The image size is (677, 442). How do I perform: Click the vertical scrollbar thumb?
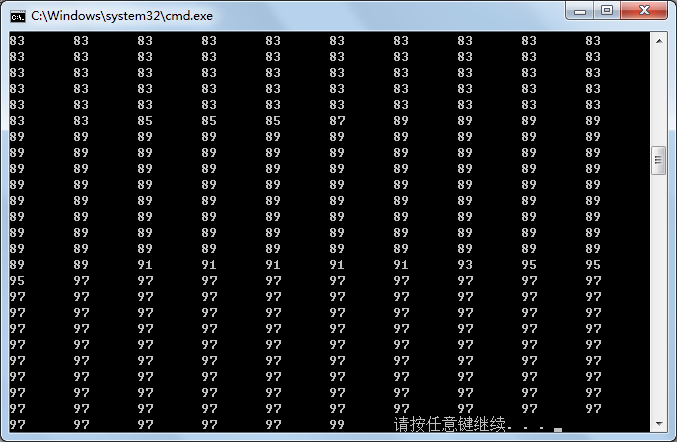tap(659, 161)
